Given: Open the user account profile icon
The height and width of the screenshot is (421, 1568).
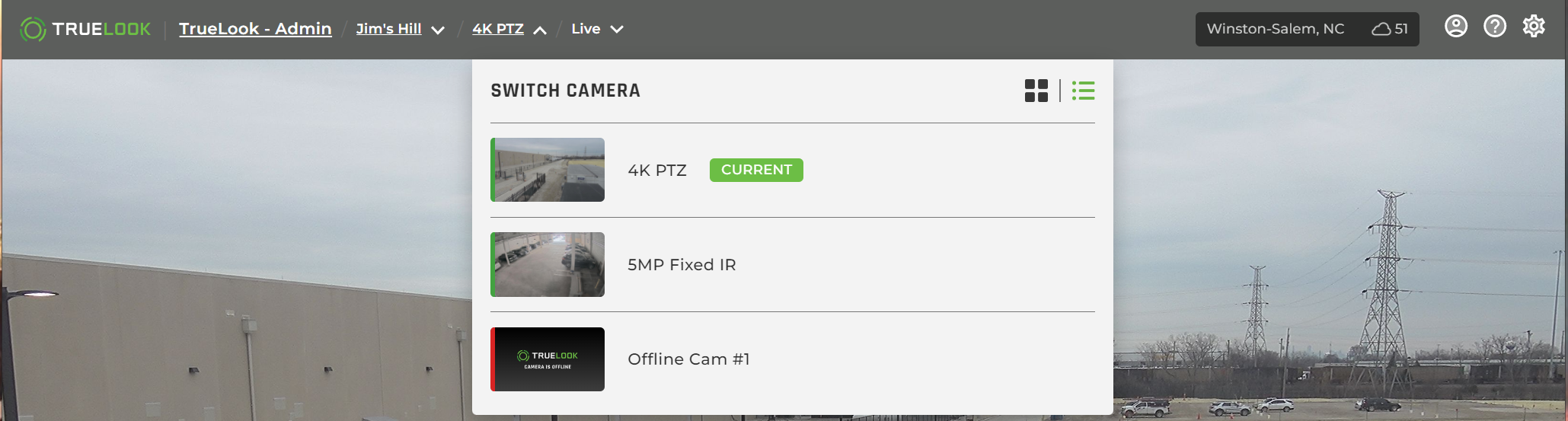Looking at the screenshot, I should (x=1456, y=27).
